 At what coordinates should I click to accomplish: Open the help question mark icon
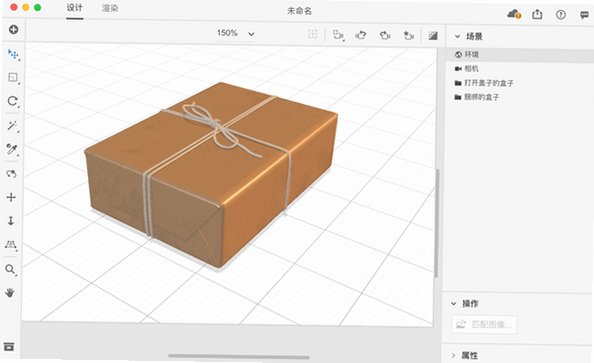point(561,14)
